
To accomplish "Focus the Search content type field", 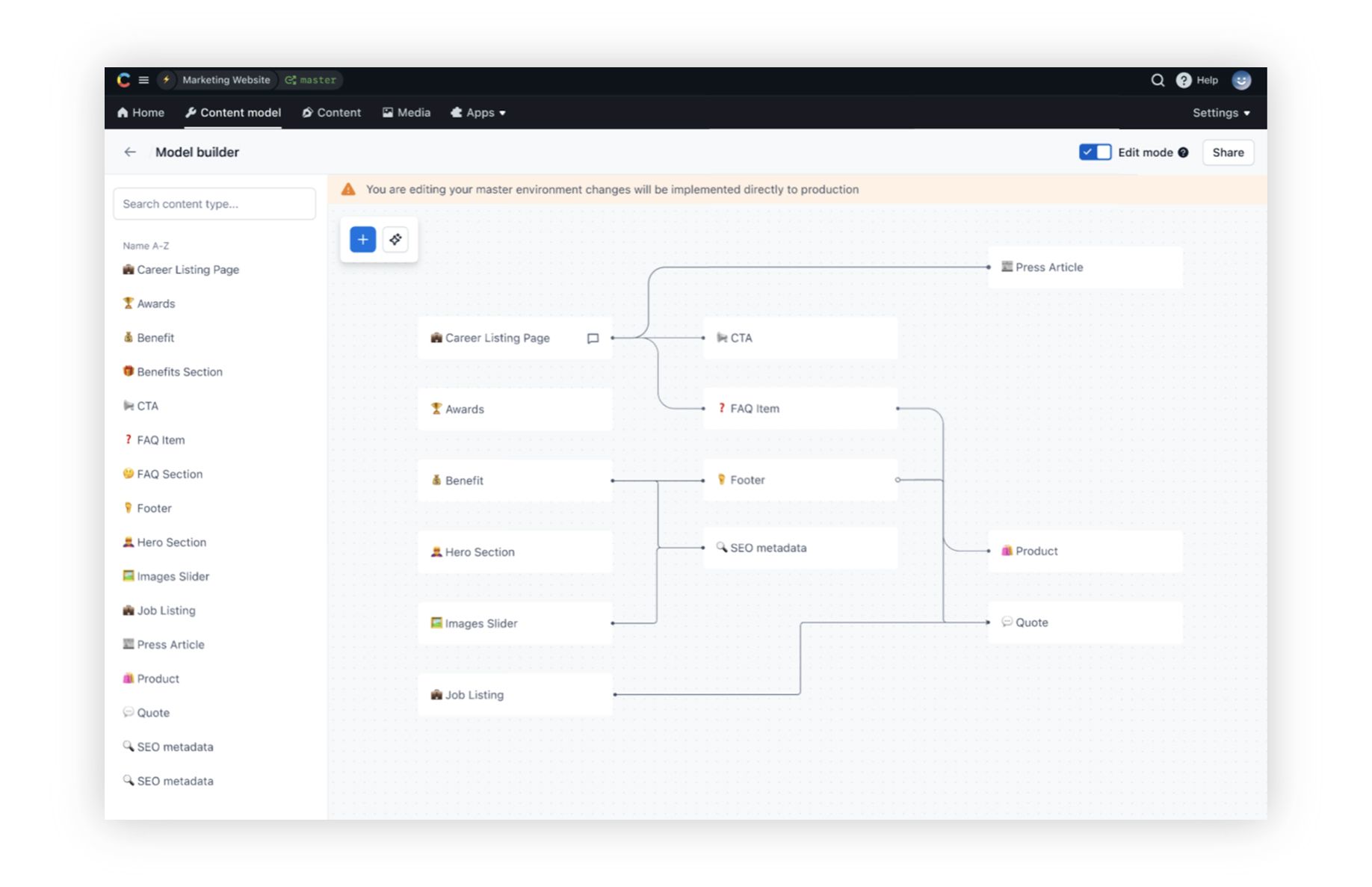I will click(214, 204).
